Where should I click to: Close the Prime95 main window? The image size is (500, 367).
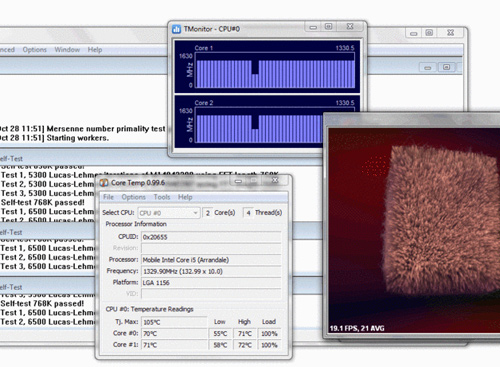tap(450, 33)
